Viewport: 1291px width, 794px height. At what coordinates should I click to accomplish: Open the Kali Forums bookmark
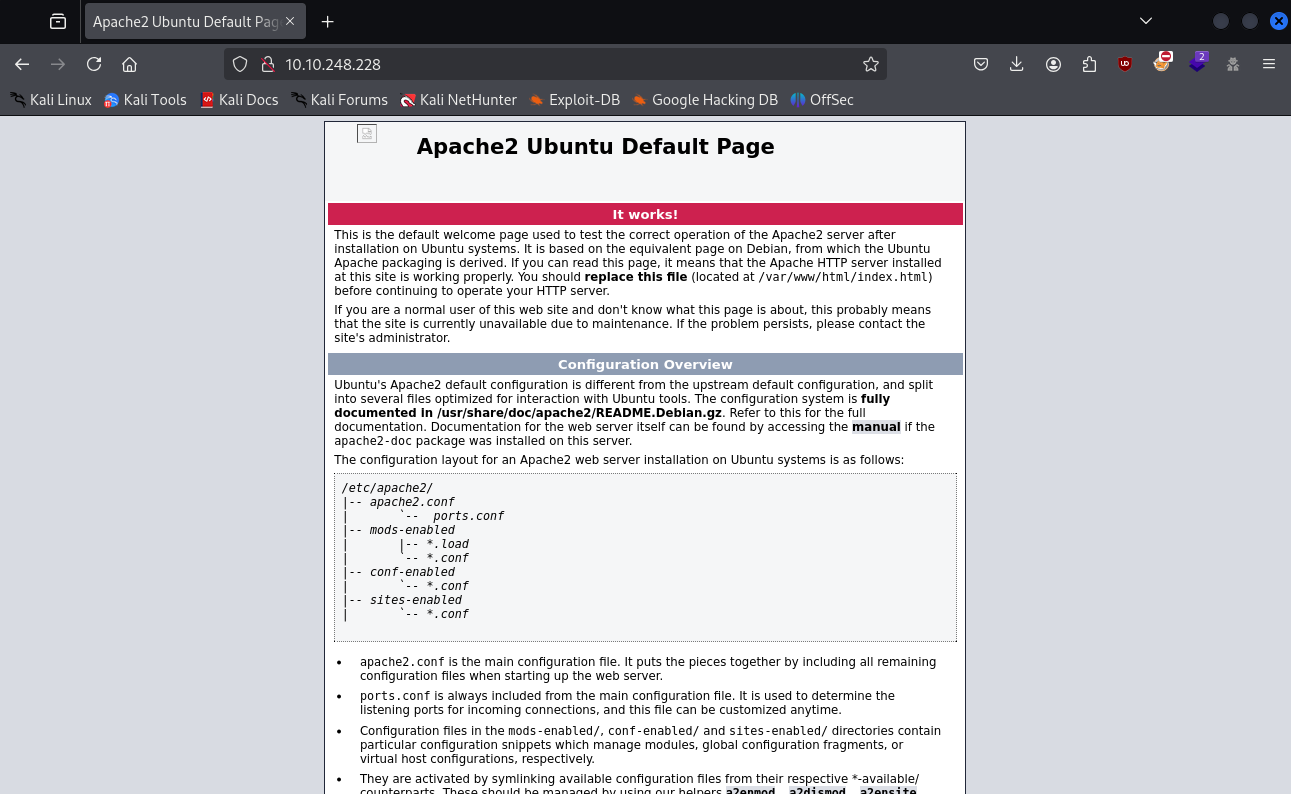(339, 100)
